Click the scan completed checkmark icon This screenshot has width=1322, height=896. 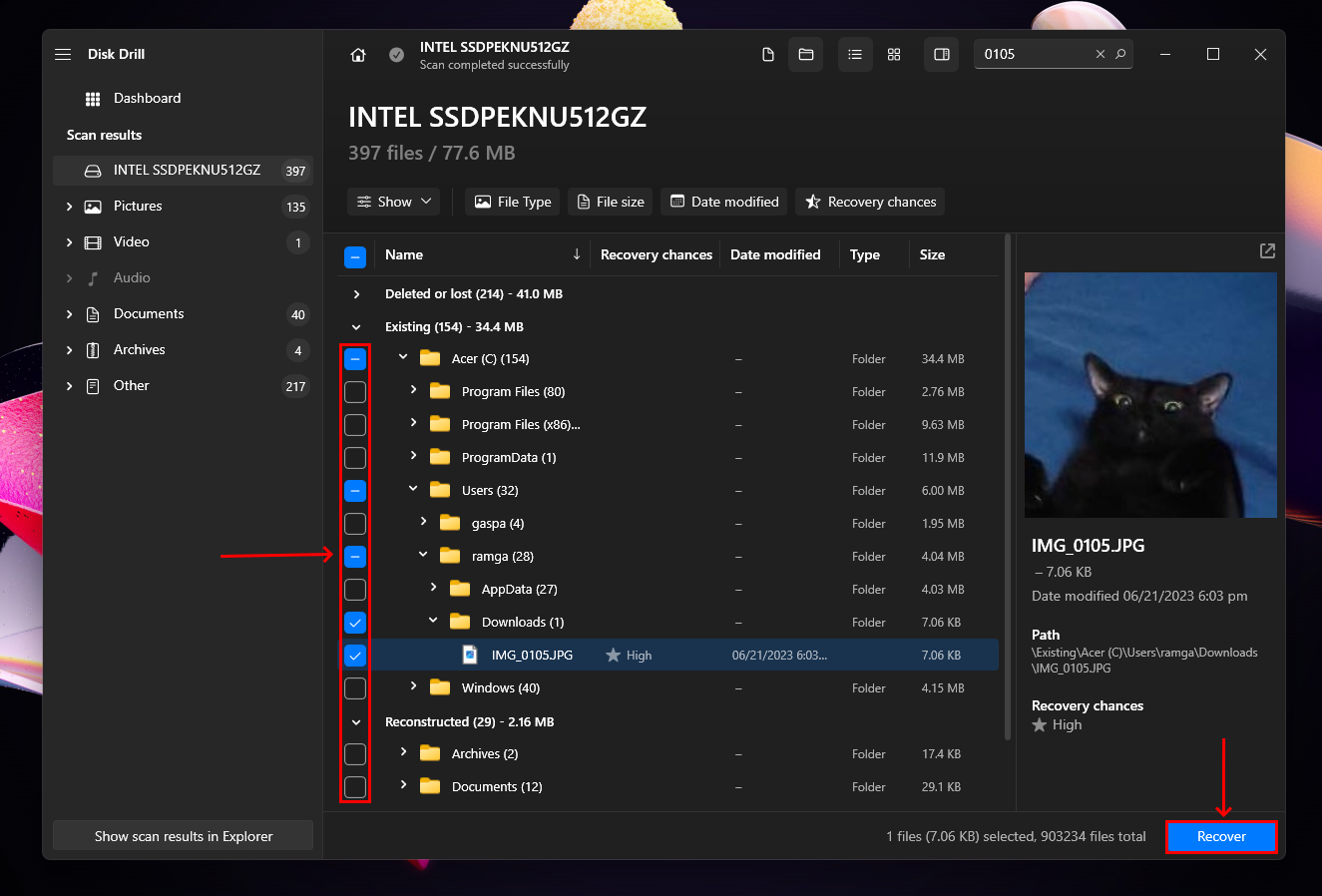click(396, 55)
